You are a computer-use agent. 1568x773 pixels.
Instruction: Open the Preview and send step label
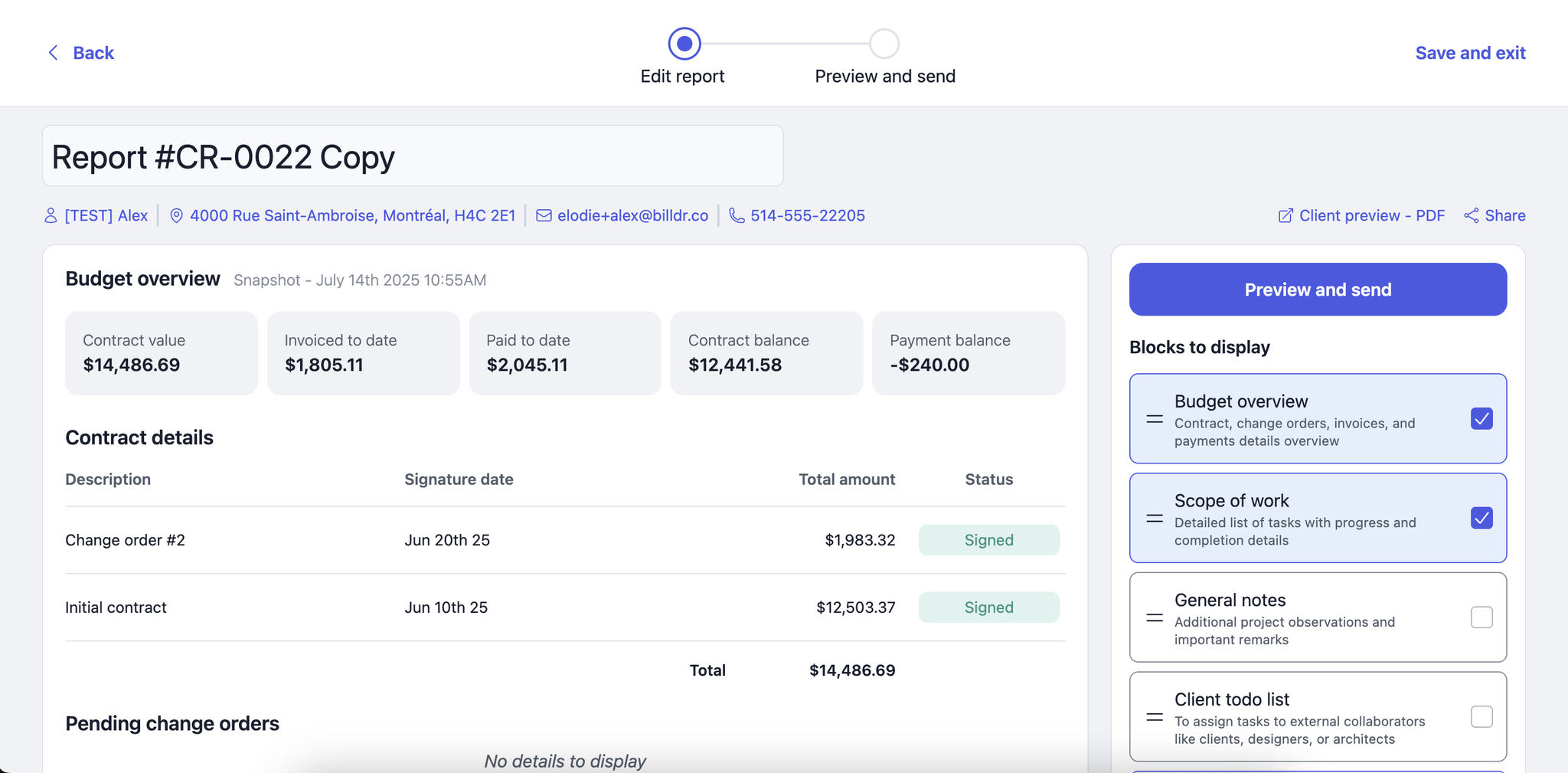click(885, 77)
